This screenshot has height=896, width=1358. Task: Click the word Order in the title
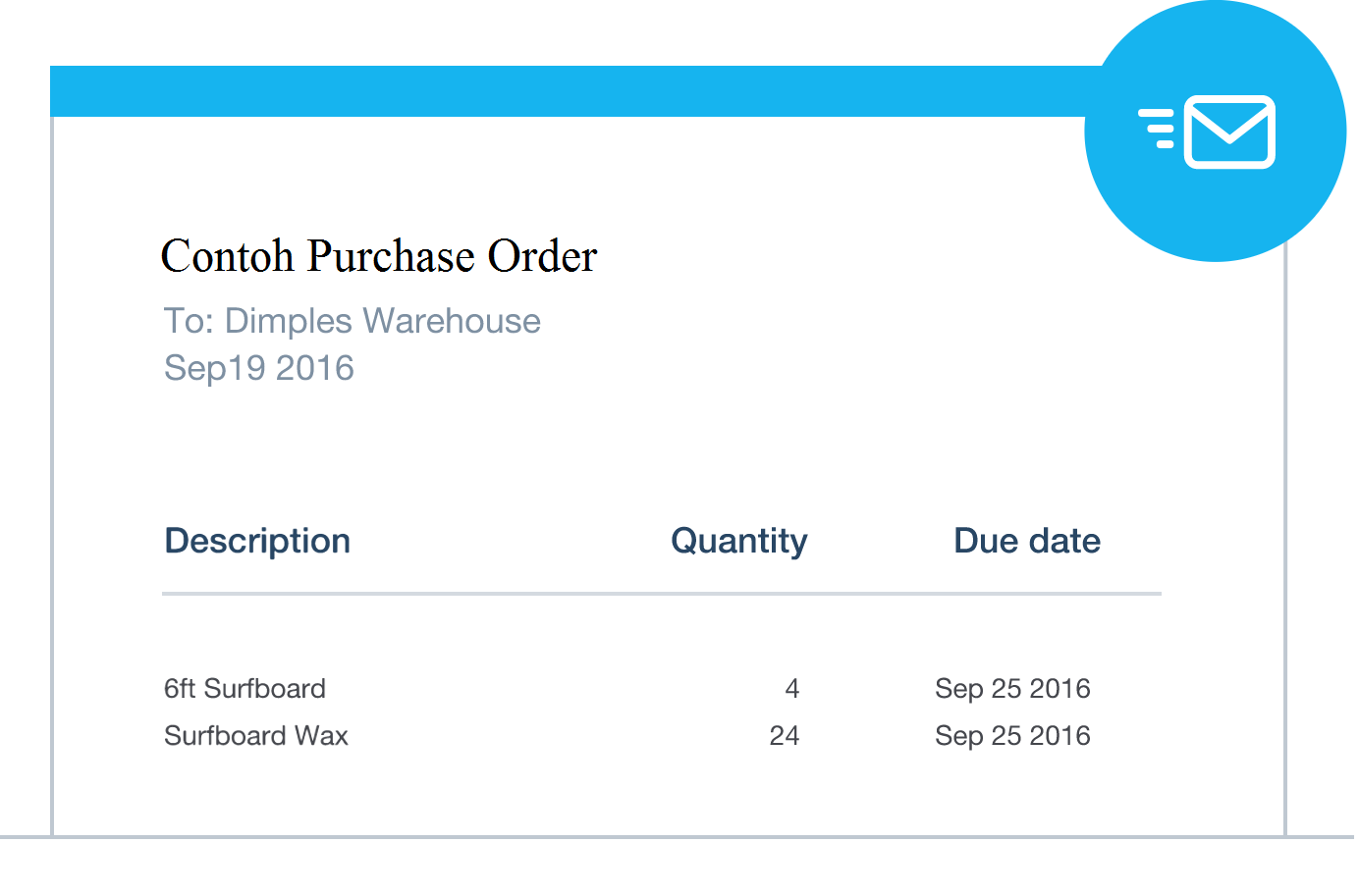543,256
